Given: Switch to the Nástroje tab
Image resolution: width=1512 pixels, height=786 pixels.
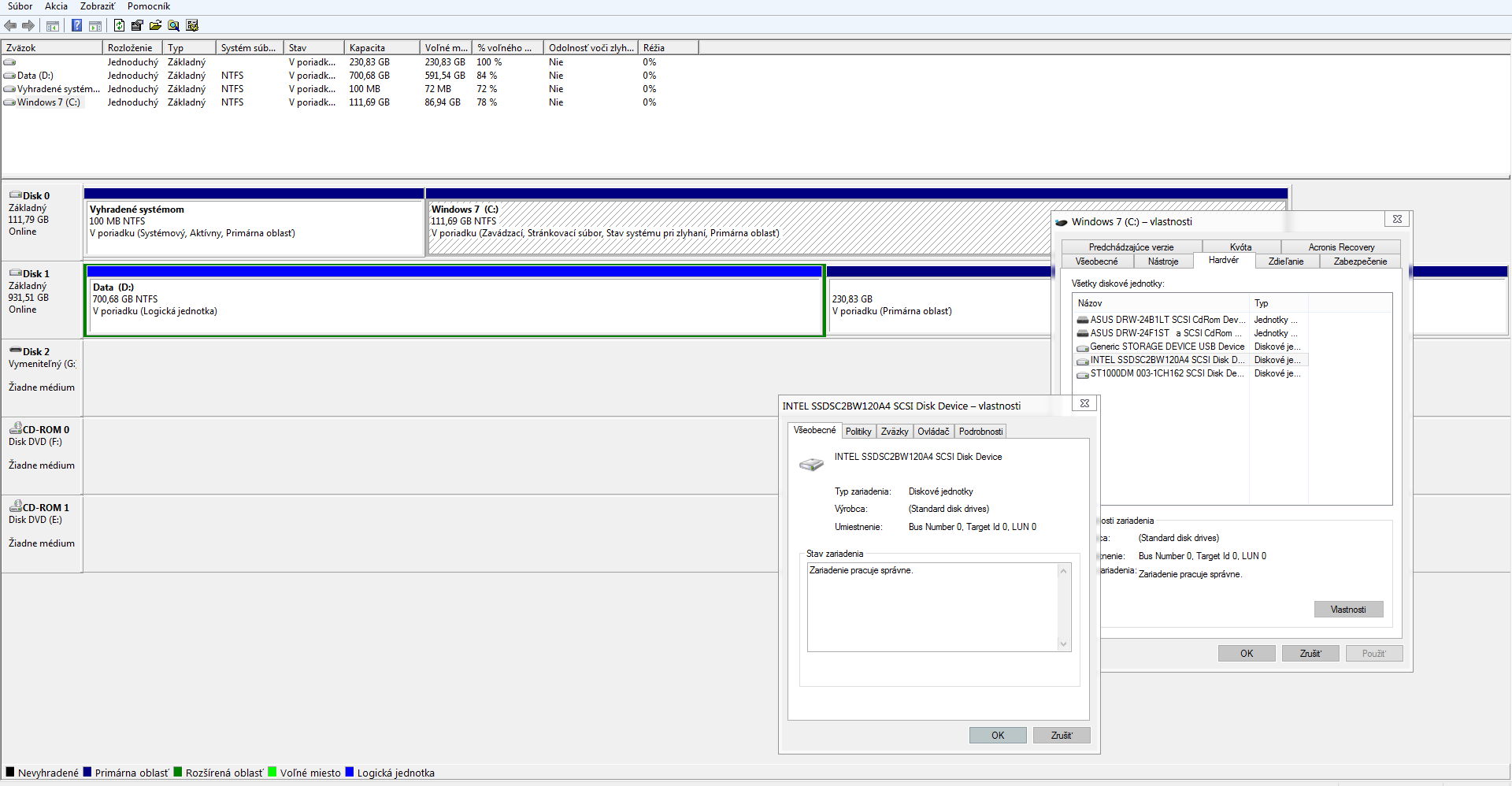Looking at the screenshot, I should (x=1163, y=261).
